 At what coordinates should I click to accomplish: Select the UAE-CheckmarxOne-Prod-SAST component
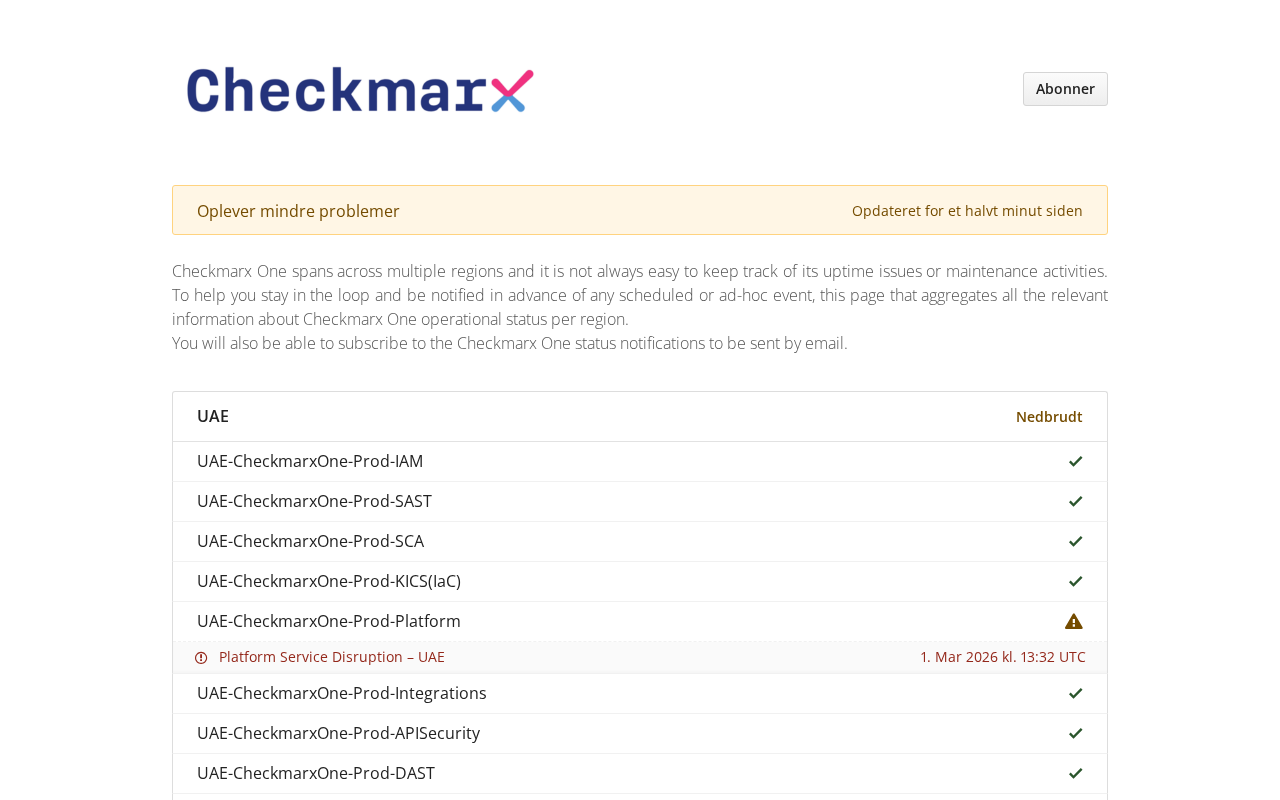coord(314,501)
